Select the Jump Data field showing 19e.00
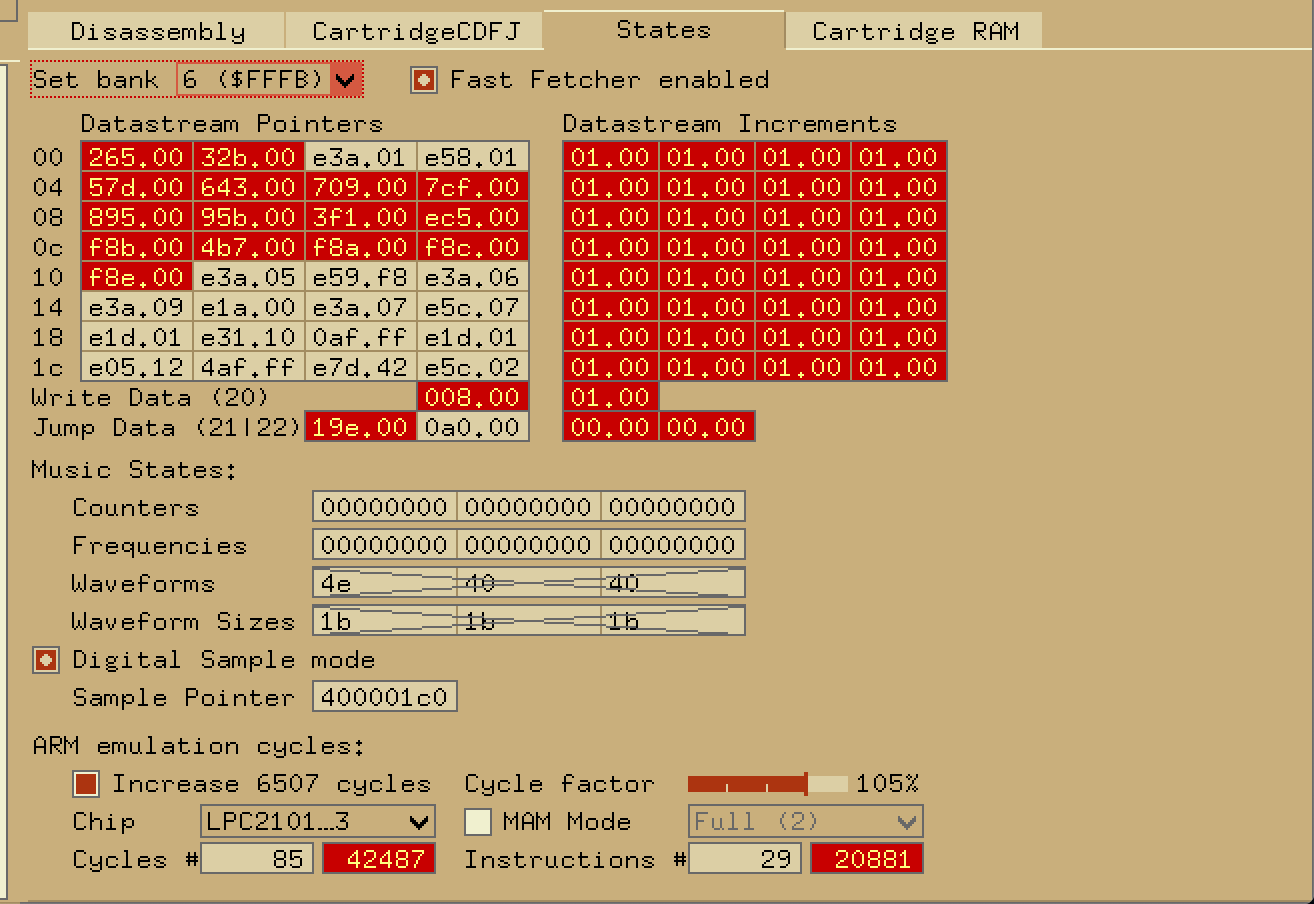 [358, 427]
